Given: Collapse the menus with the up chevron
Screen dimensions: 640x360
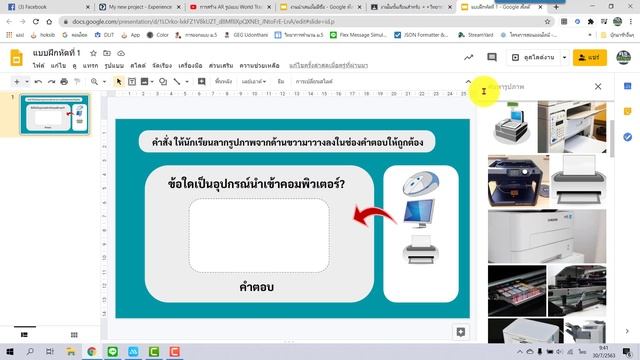Looking at the screenshot, I should click(468, 82).
